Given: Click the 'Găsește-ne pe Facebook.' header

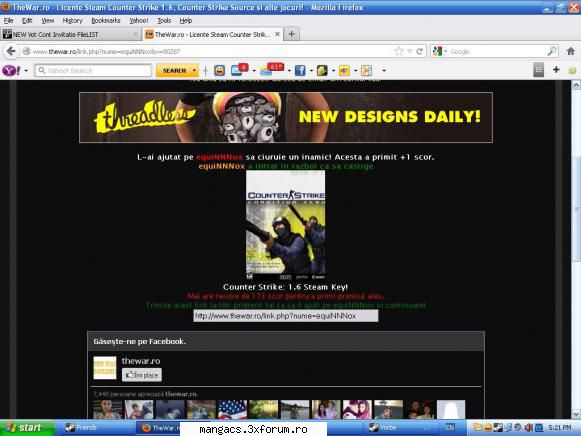Looking at the screenshot, I should (x=140, y=342).
